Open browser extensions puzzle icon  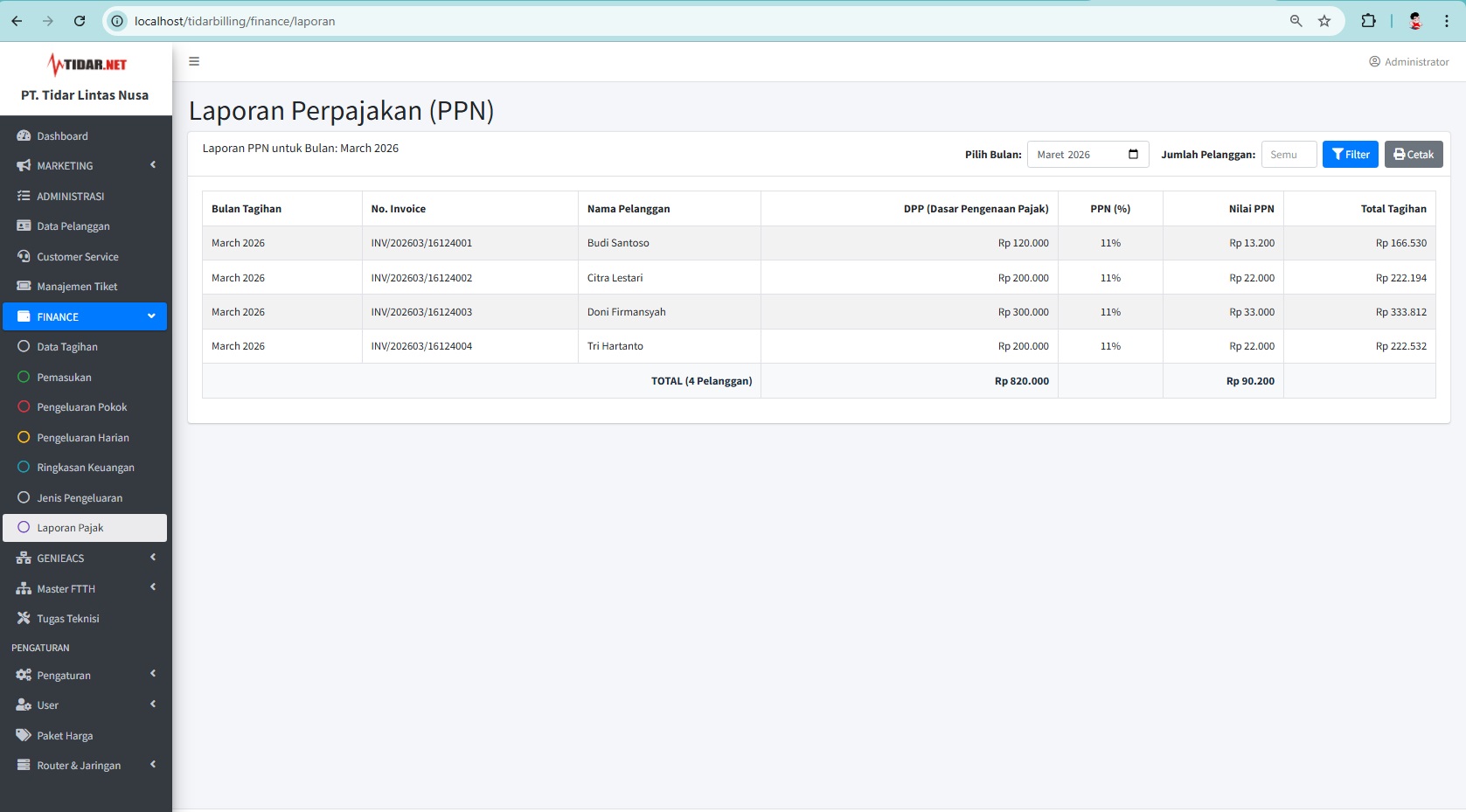click(x=1368, y=21)
